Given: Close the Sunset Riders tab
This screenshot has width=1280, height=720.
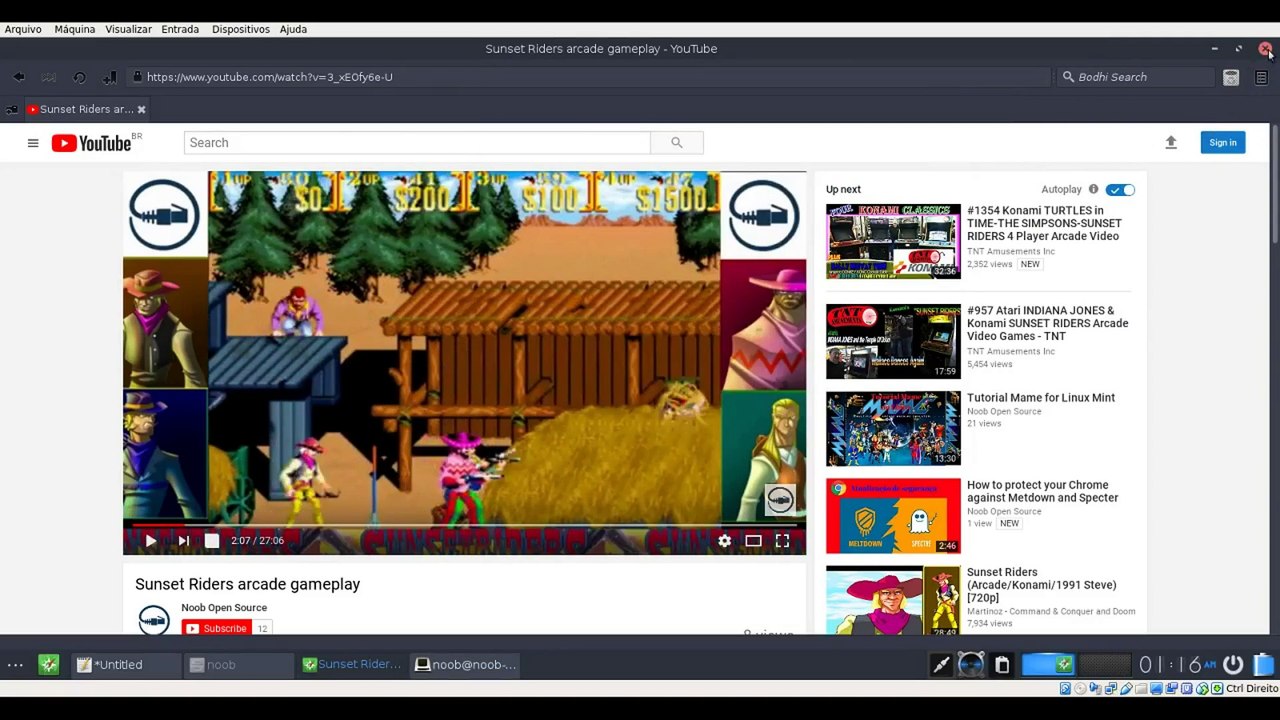Looking at the screenshot, I should tap(141, 109).
